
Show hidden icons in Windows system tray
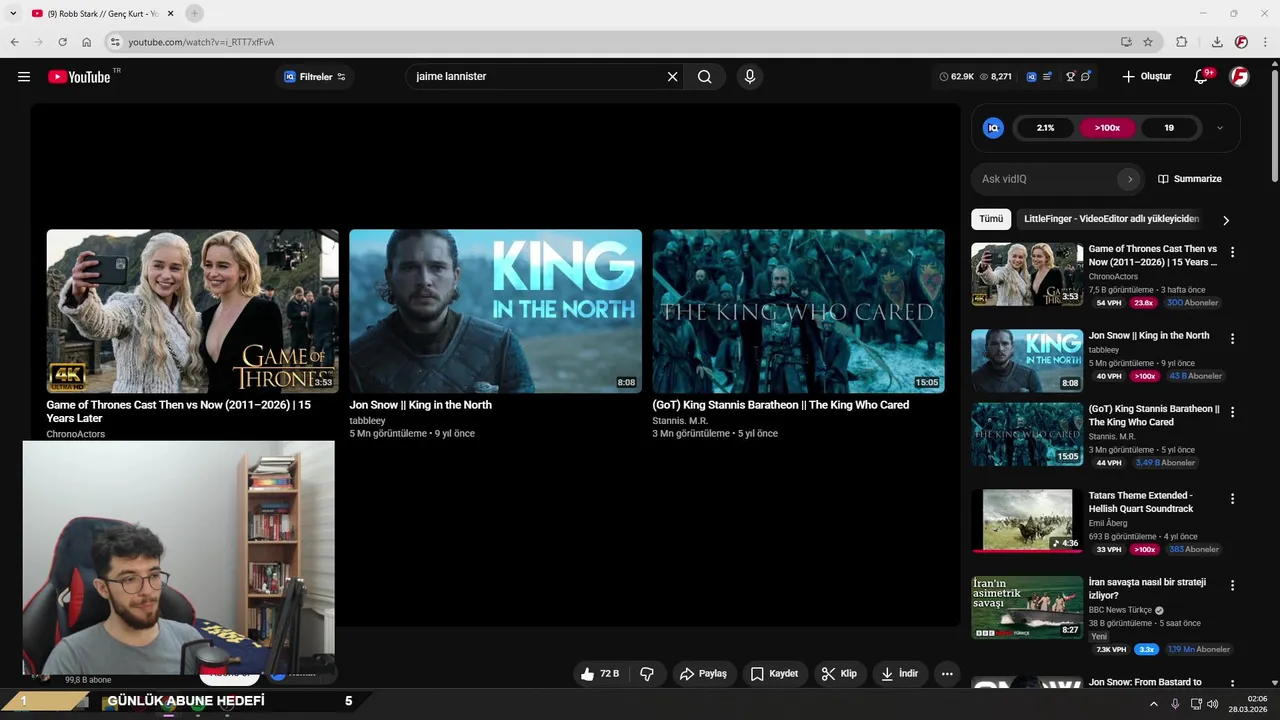(1153, 704)
